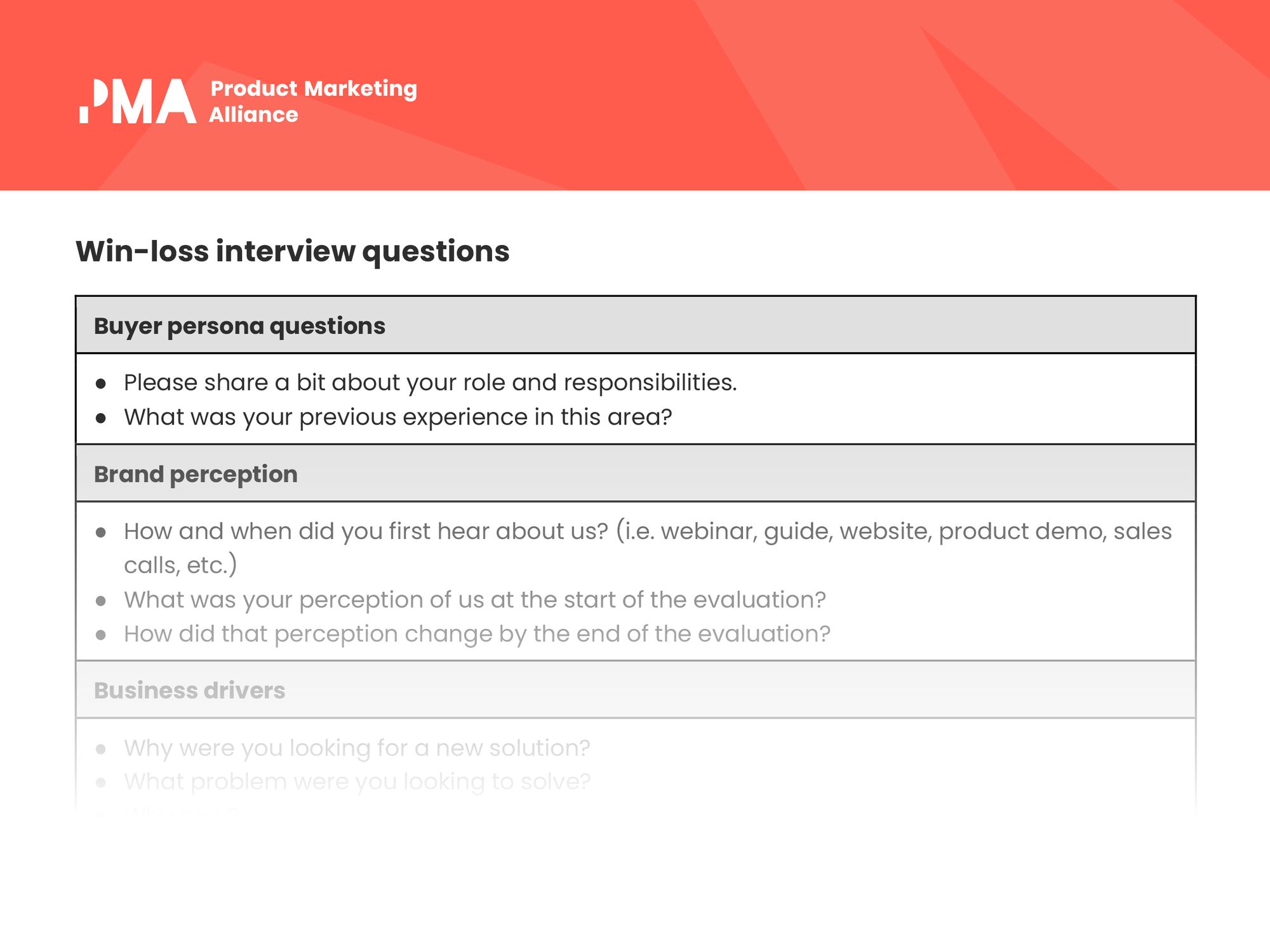Click the Brand perception section header
Image resolution: width=1270 pixels, height=952 pixels.
[x=635, y=473]
